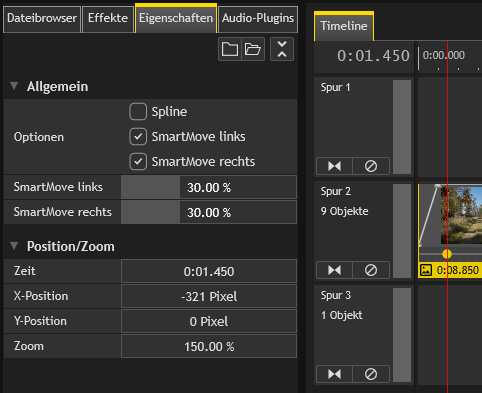Click the '9 Objekte' text on Spur 2
The height and width of the screenshot is (393, 482).
click(x=344, y=211)
